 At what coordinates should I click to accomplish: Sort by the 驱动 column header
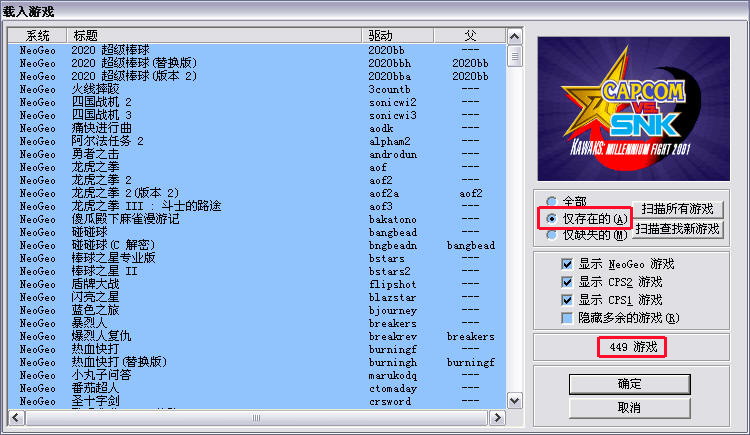click(x=397, y=36)
